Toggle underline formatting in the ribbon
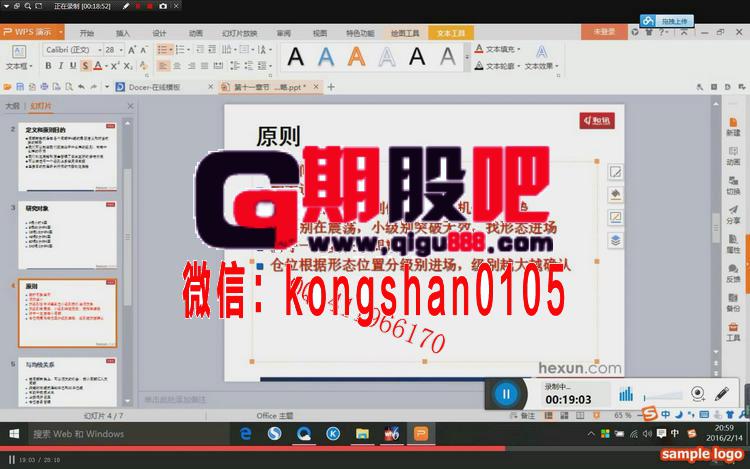This screenshot has height=469, width=750. click(x=73, y=65)
